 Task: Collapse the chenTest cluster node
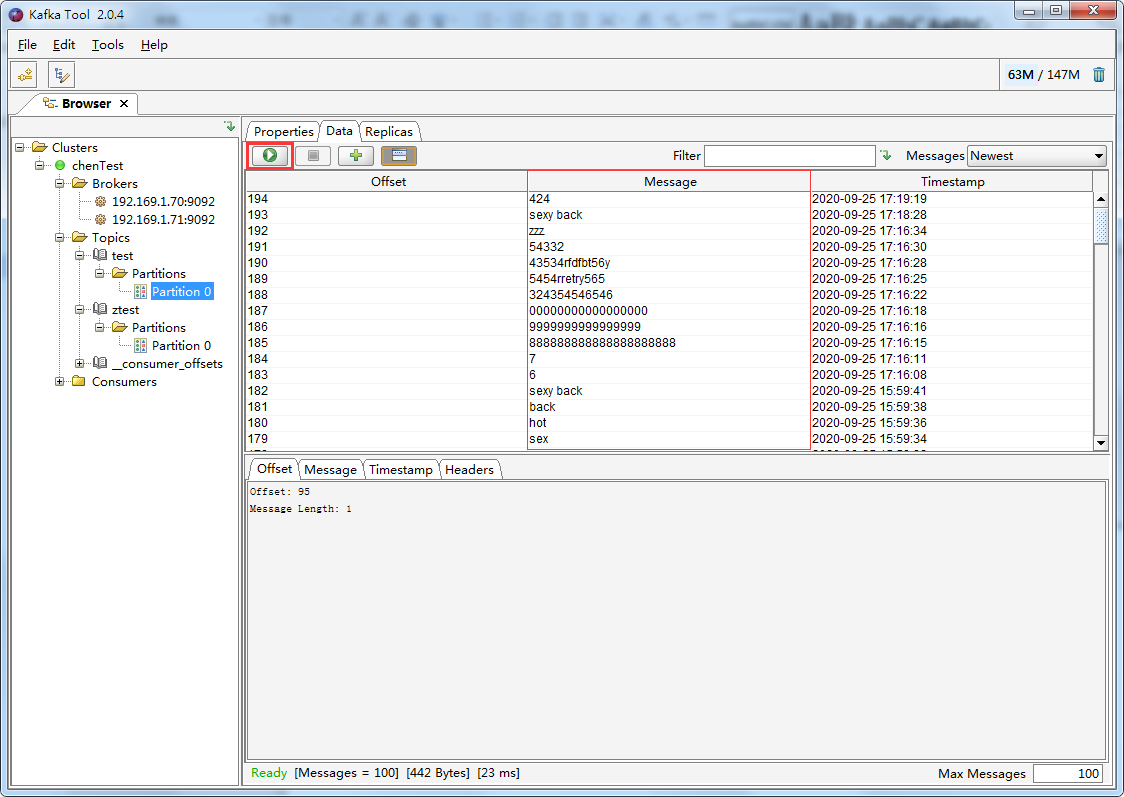point(40,166)
